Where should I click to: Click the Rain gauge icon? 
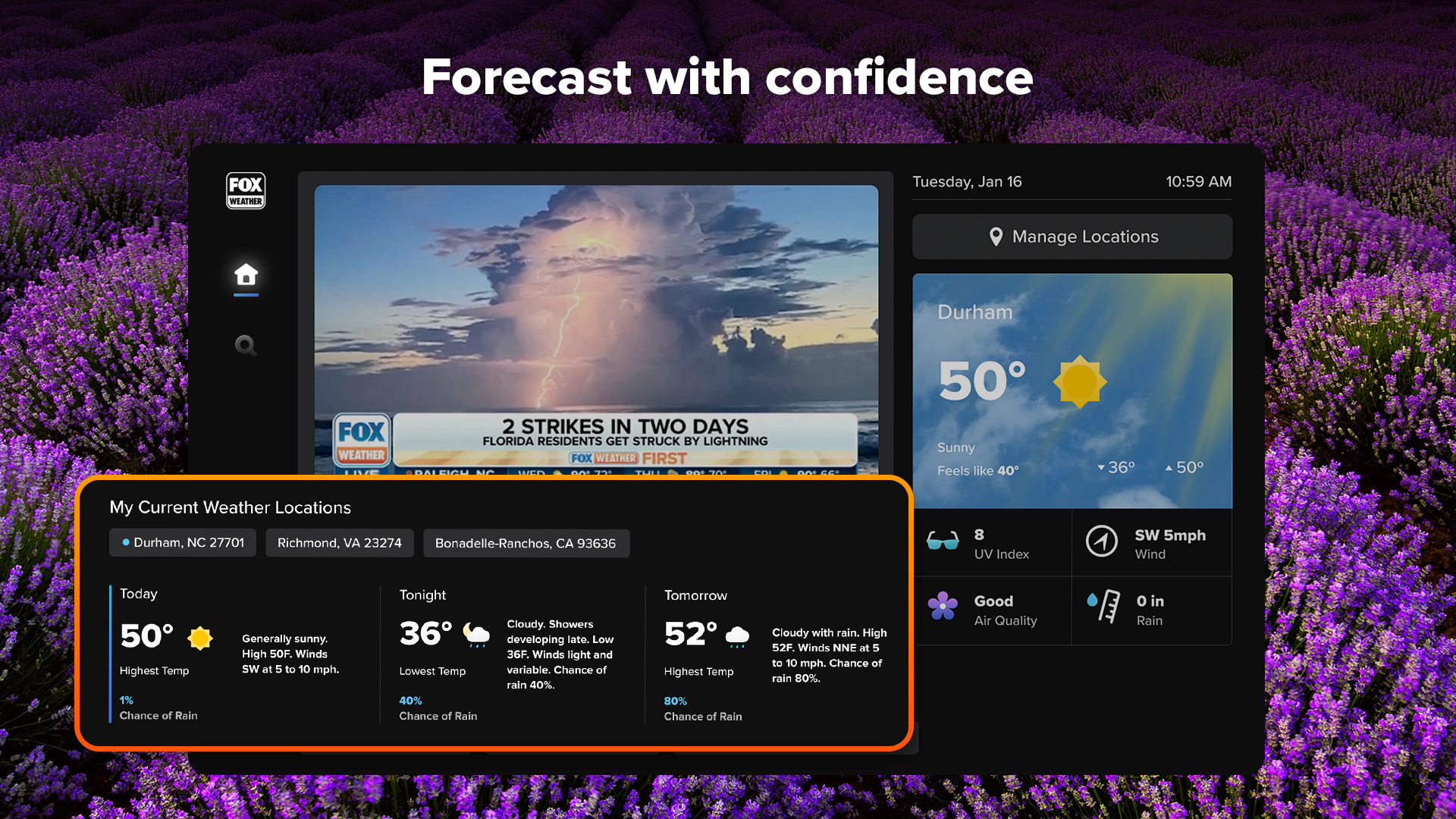[1104, 607]
